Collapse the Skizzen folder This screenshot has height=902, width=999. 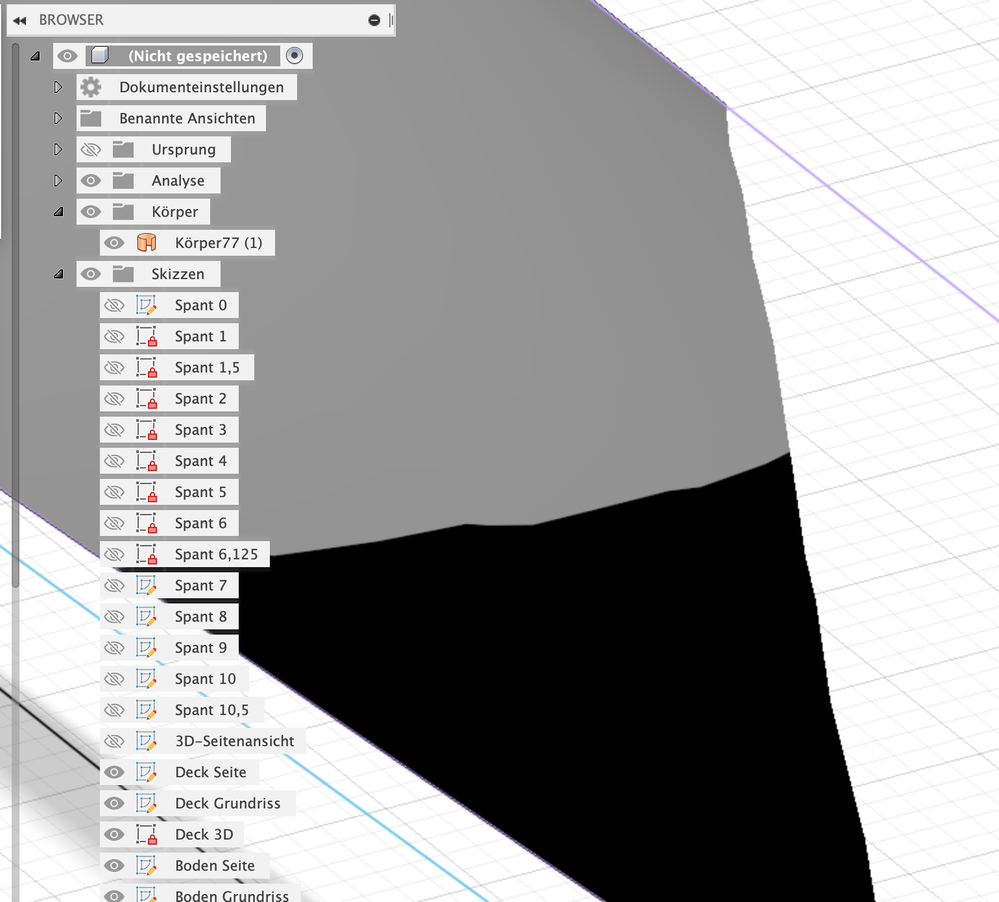tap(59, 274)
